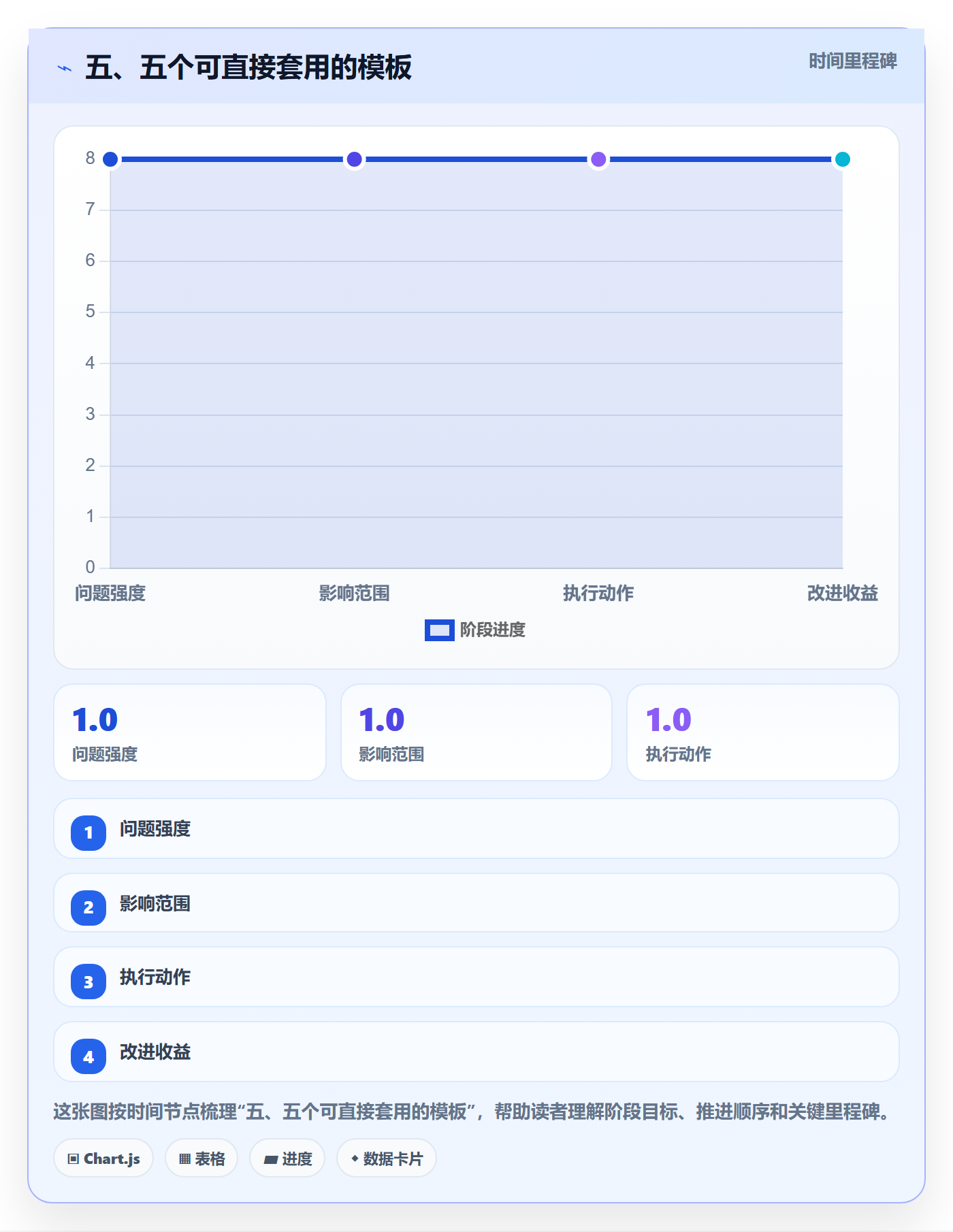Click step badge number 1
Screen dimensions: 953x1232
point(88,832)
